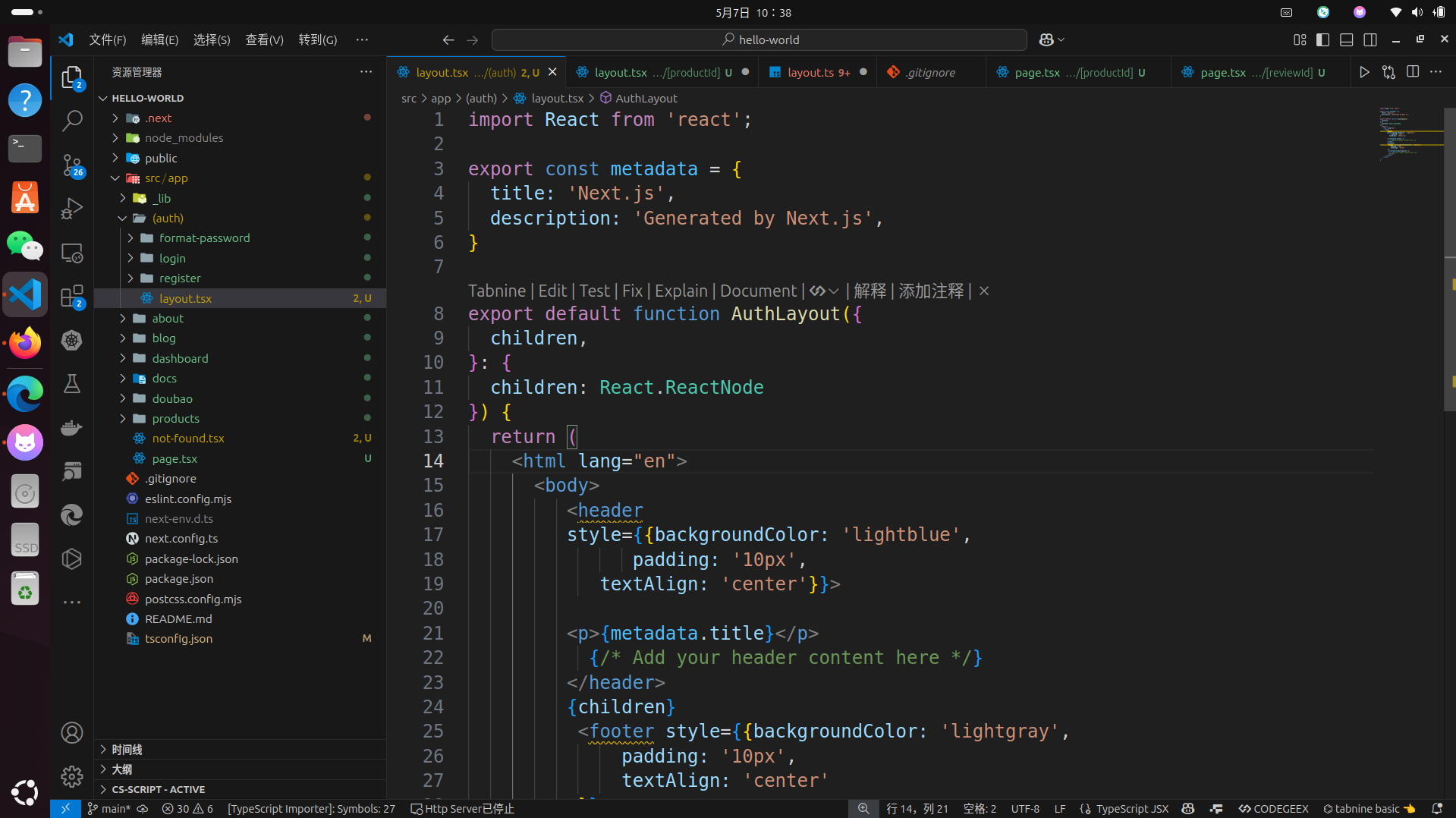
Task: Open the Manage settings gear
Action: (x=72, y=776)
